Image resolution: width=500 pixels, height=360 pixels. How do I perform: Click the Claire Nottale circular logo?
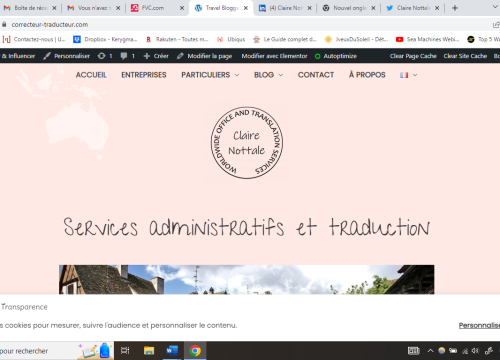pyautogui.click(x=247, y=143)
